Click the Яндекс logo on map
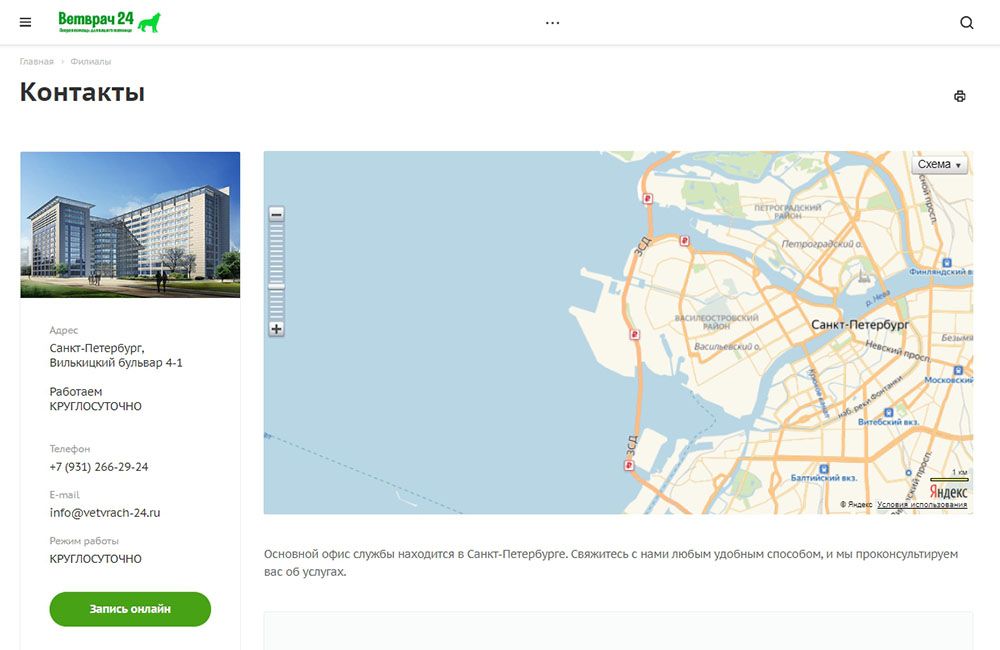Screen dimensions: 1000x650 pos(948,492)
